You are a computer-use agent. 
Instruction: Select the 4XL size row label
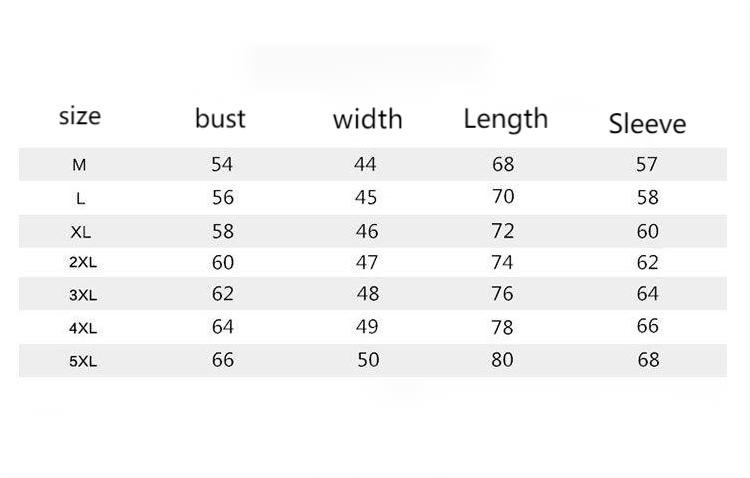[82, 328]
